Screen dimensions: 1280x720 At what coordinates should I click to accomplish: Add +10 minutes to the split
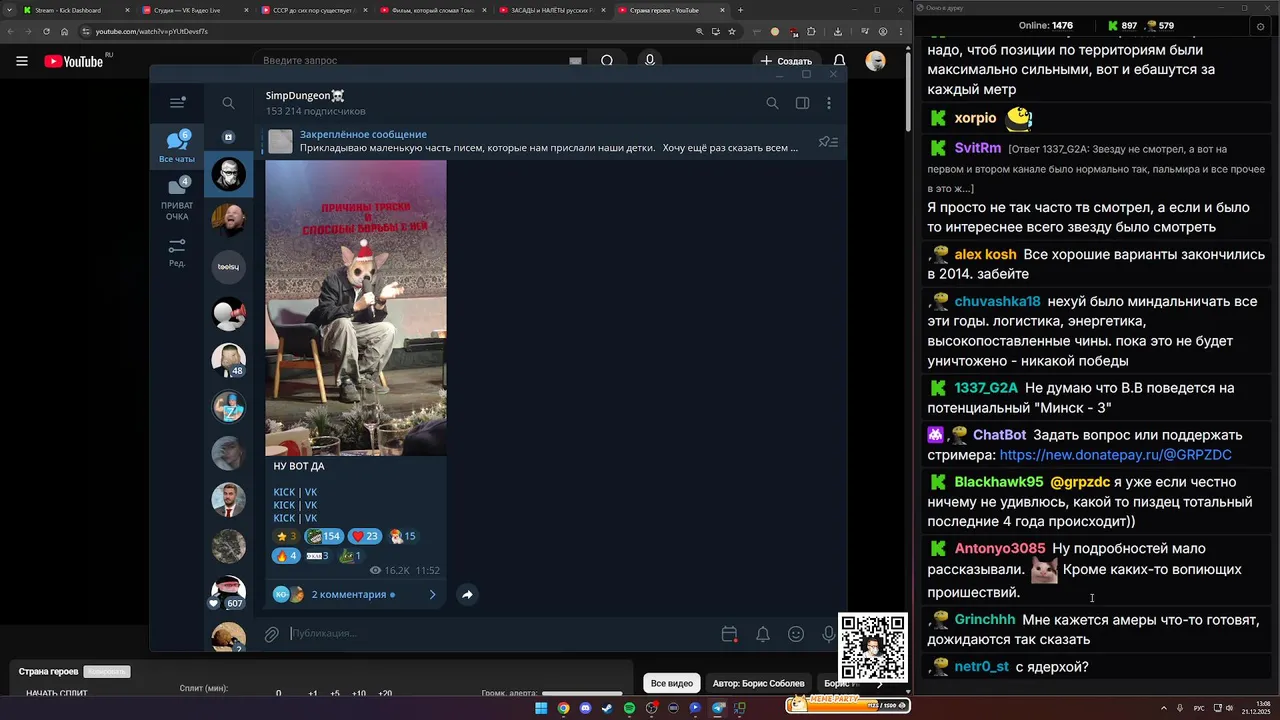(359, 693)
